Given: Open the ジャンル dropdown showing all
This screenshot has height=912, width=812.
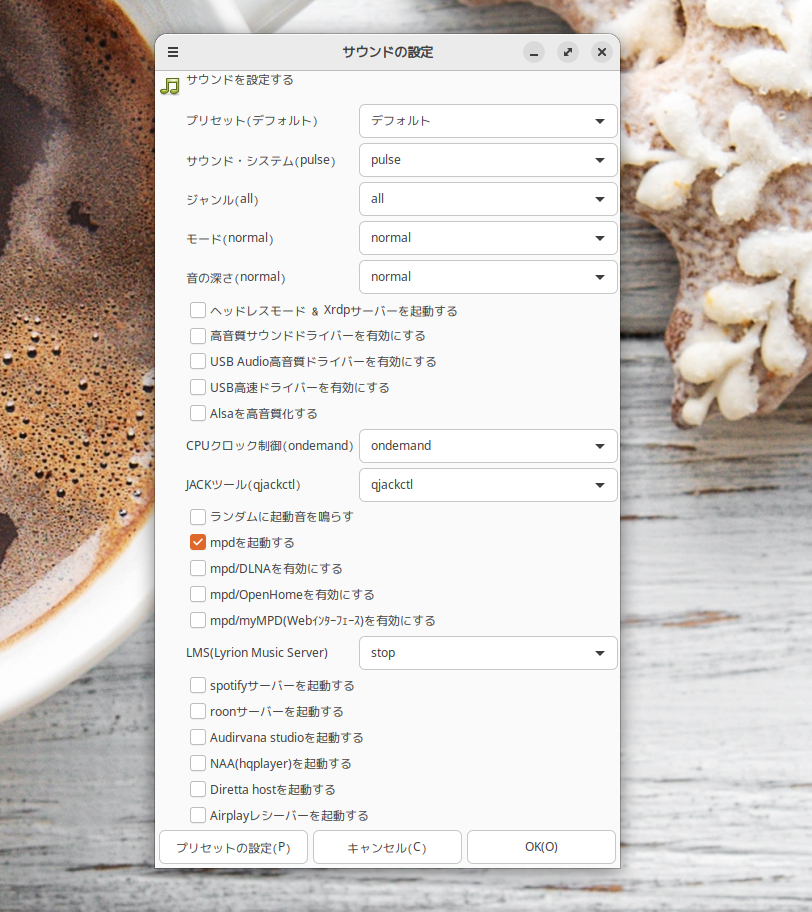Looking at the screenshot, I should [488, 199].
